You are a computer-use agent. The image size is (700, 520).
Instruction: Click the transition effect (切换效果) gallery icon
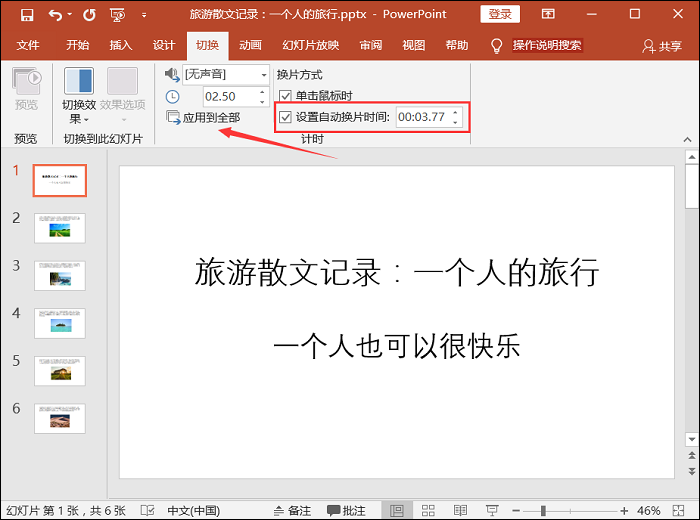coord(79,82)
